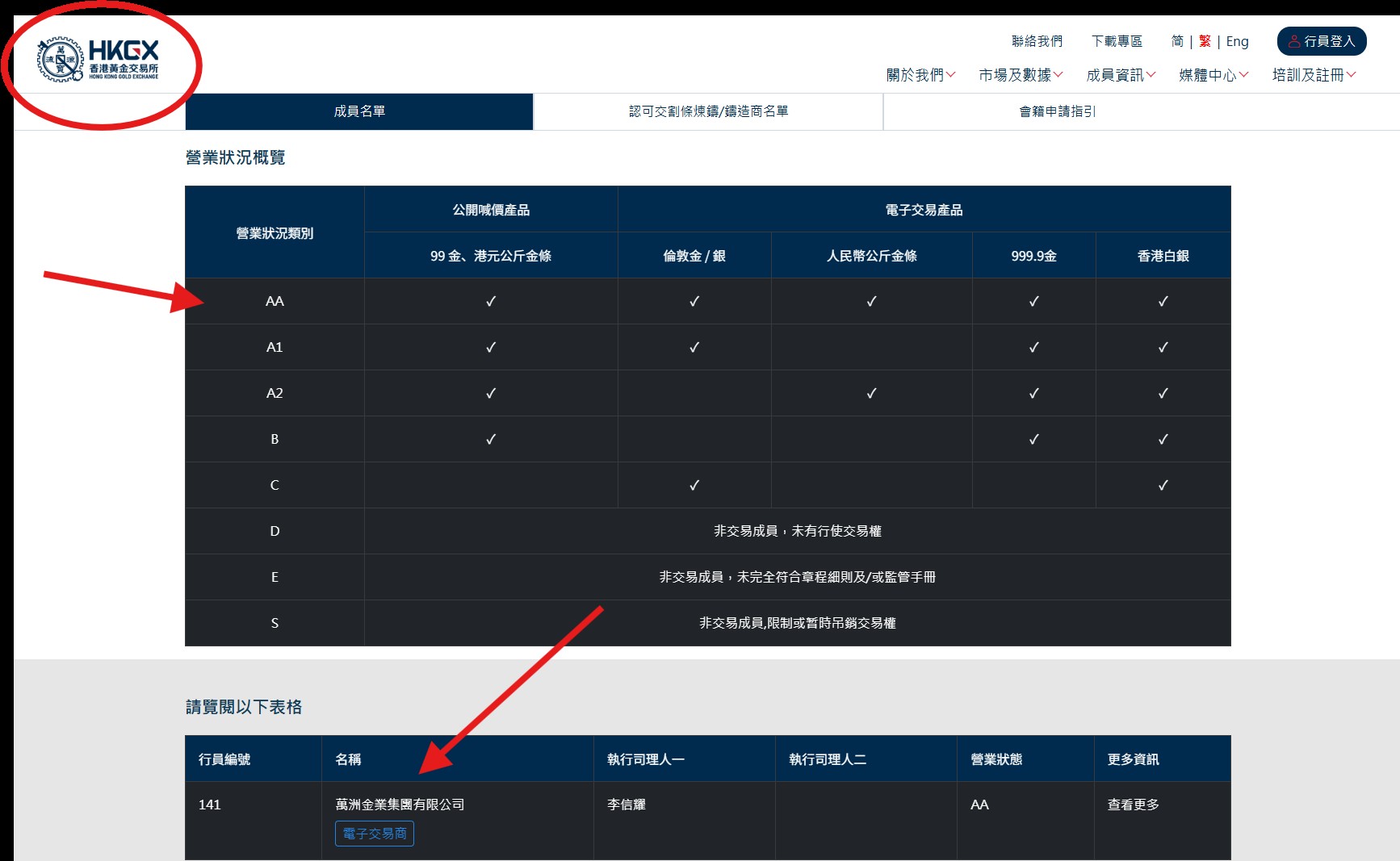Expand the 關於我們 menu

[x=920, y=75]
